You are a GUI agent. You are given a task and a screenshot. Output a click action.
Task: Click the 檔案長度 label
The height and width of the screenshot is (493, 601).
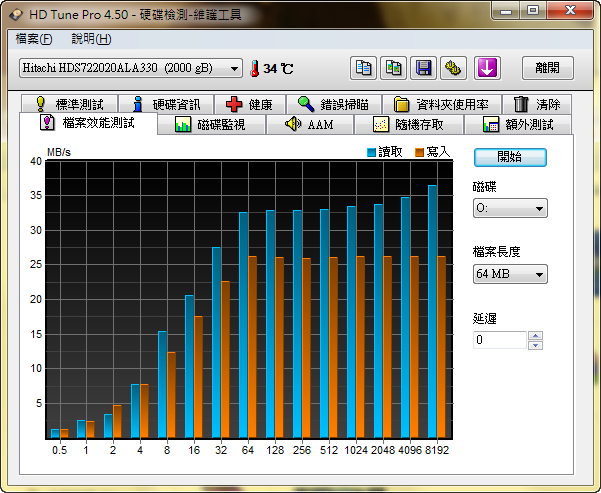496,252
